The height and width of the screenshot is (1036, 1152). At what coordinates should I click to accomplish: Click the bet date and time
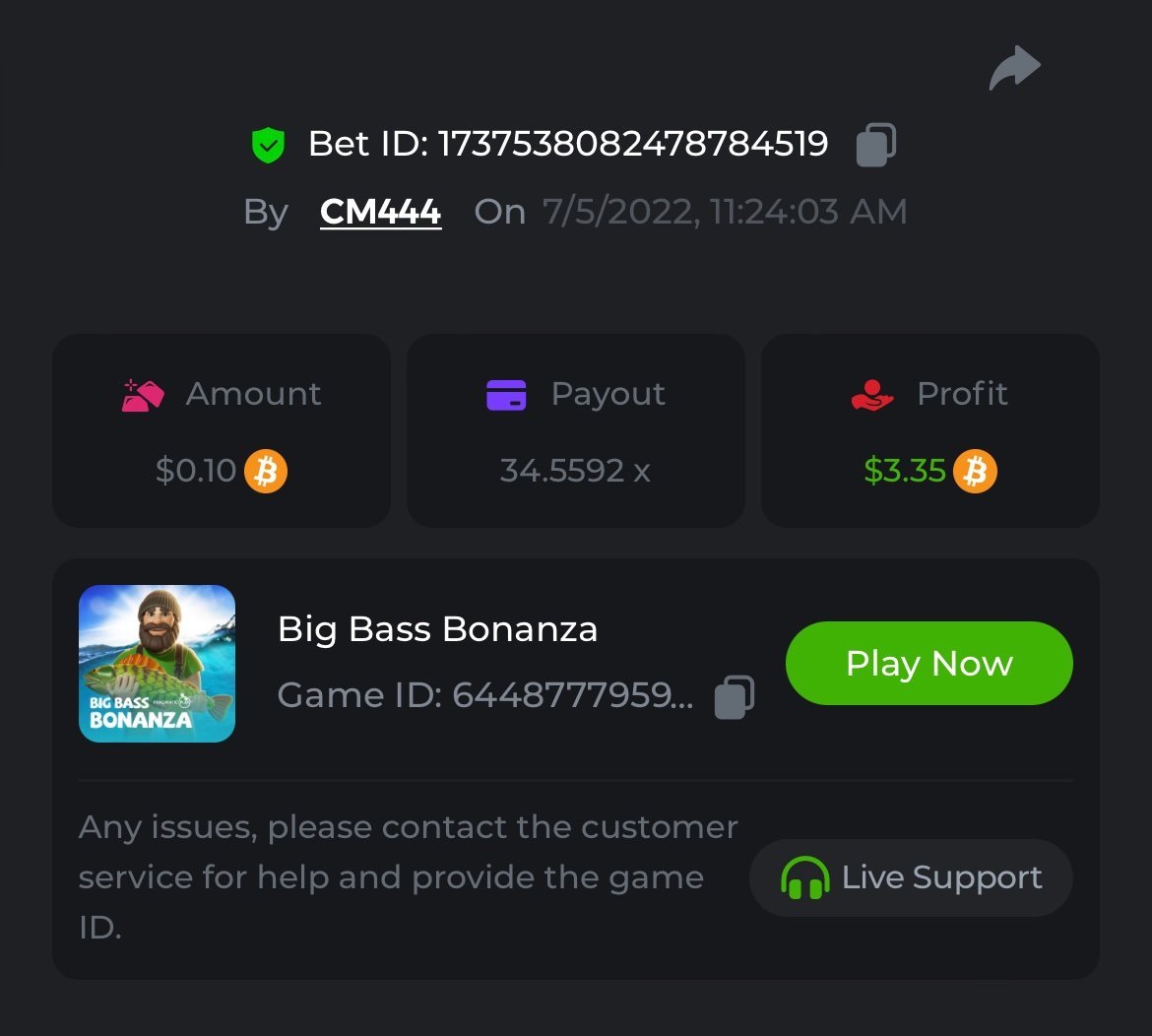click(x=725, y=212)
